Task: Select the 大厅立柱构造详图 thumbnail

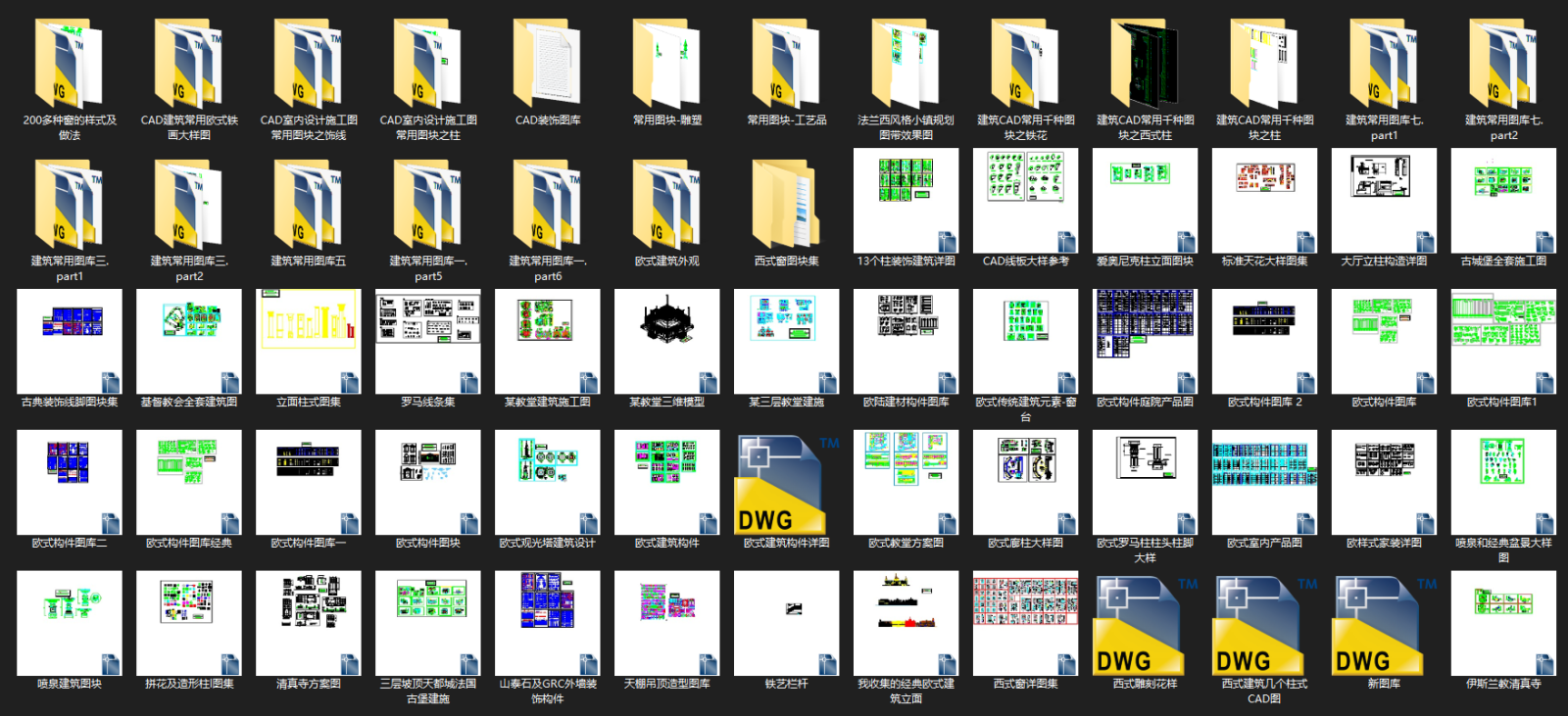Action: click(1384, 201)
